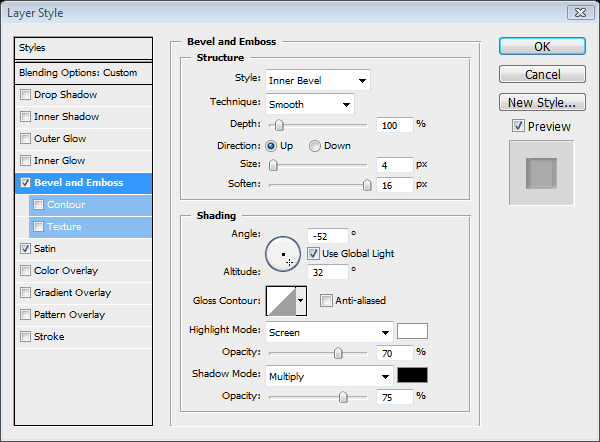The width and height of the screenshot is (600, 442).
Task: Close the Layer Style dialog window
Action: pos(578,12)
